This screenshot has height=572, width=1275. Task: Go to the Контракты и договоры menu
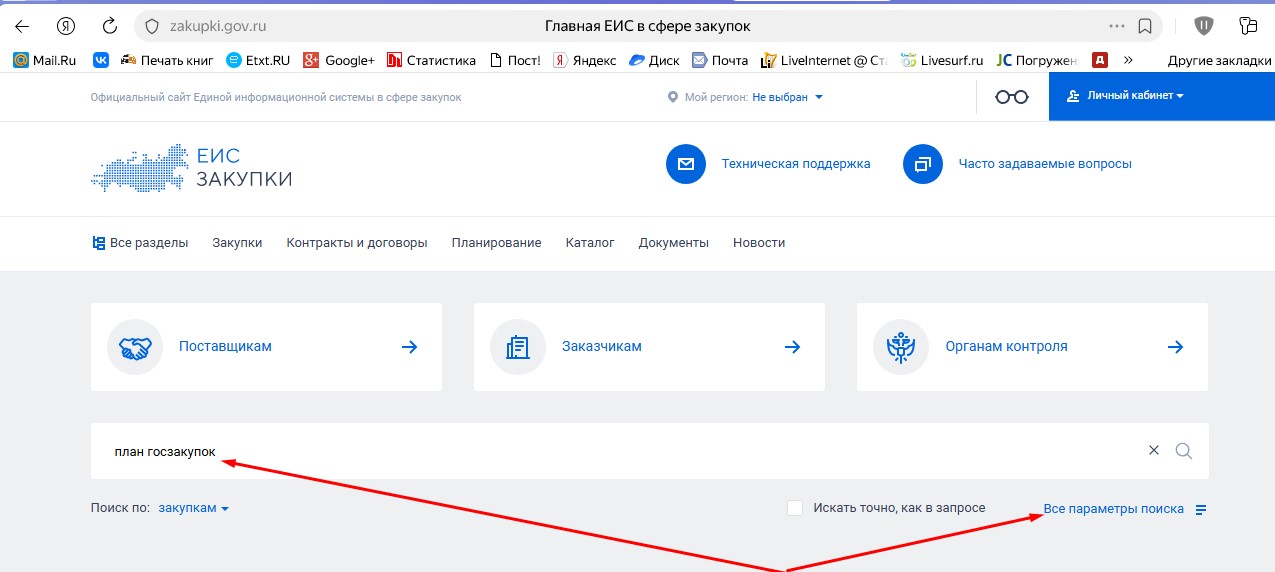click(356, 243)
